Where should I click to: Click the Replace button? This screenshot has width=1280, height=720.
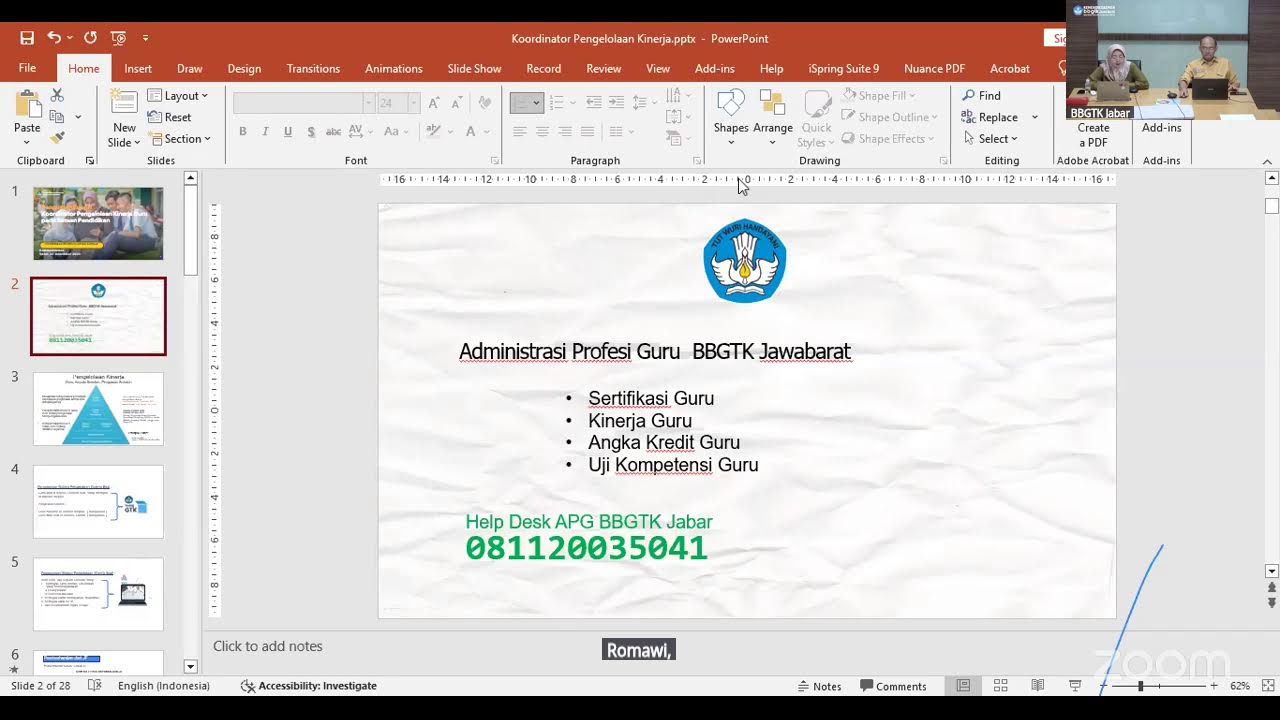coord(989,117)
